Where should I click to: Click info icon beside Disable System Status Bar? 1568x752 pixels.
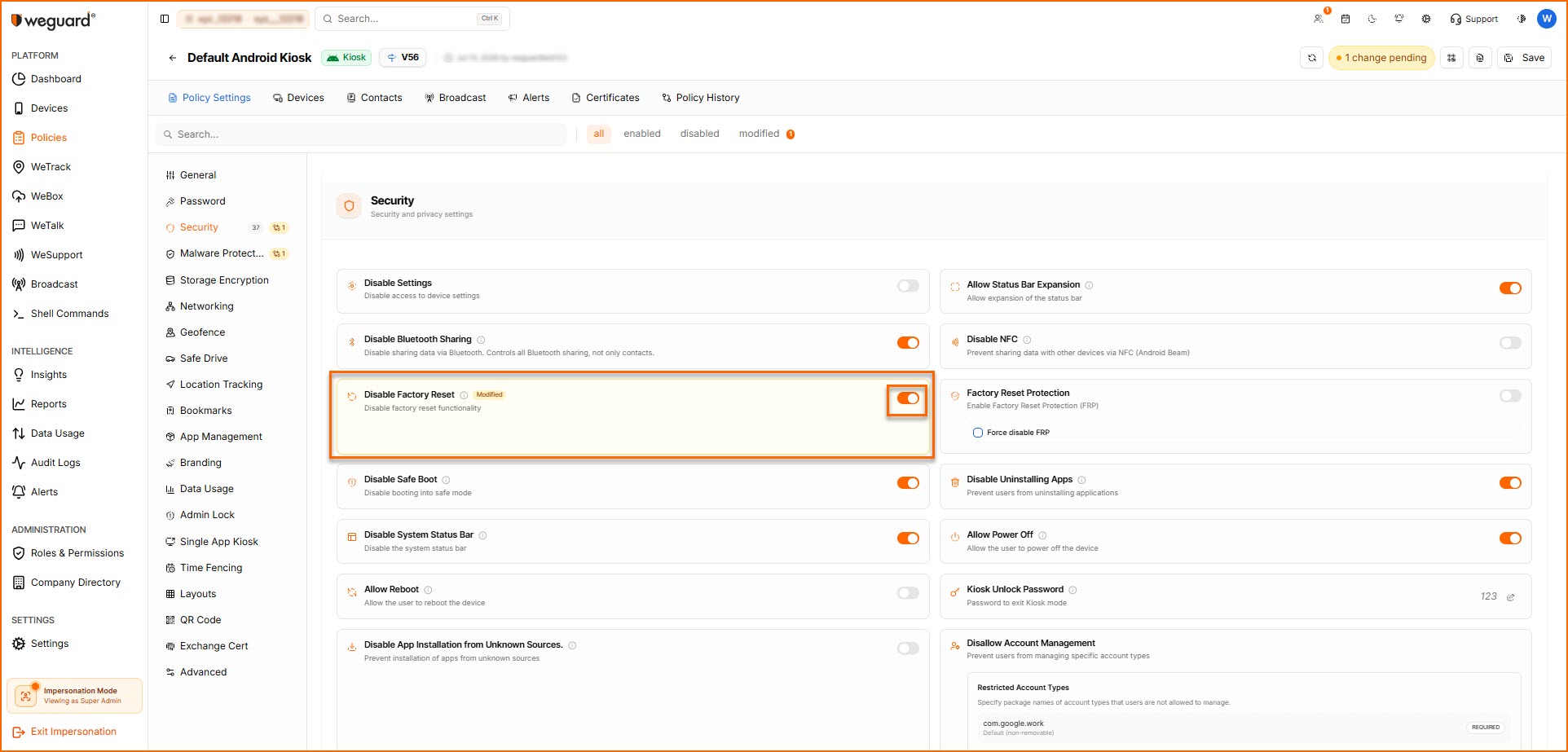point(482,535)
